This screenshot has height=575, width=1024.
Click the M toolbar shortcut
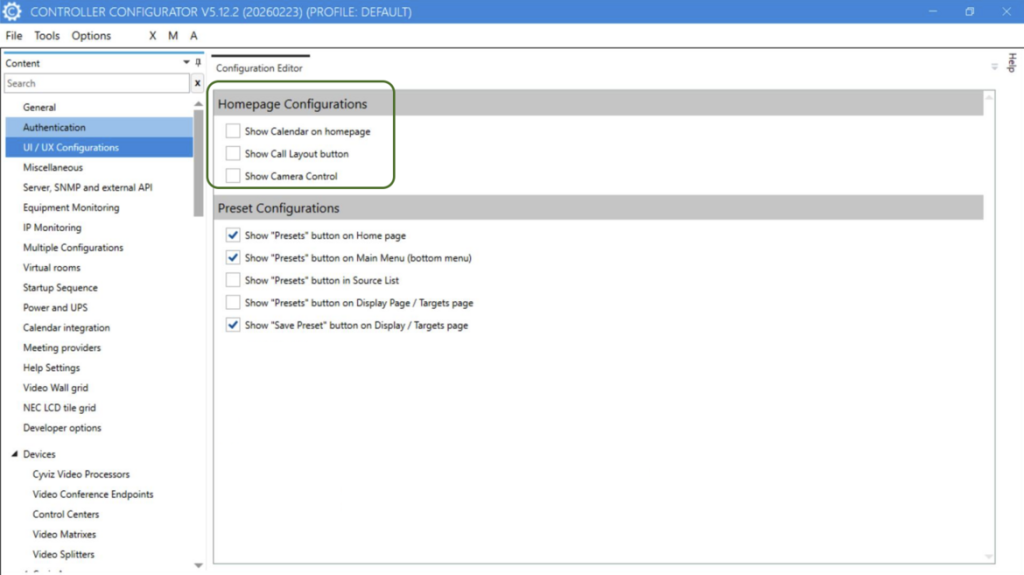click(173, 36)
